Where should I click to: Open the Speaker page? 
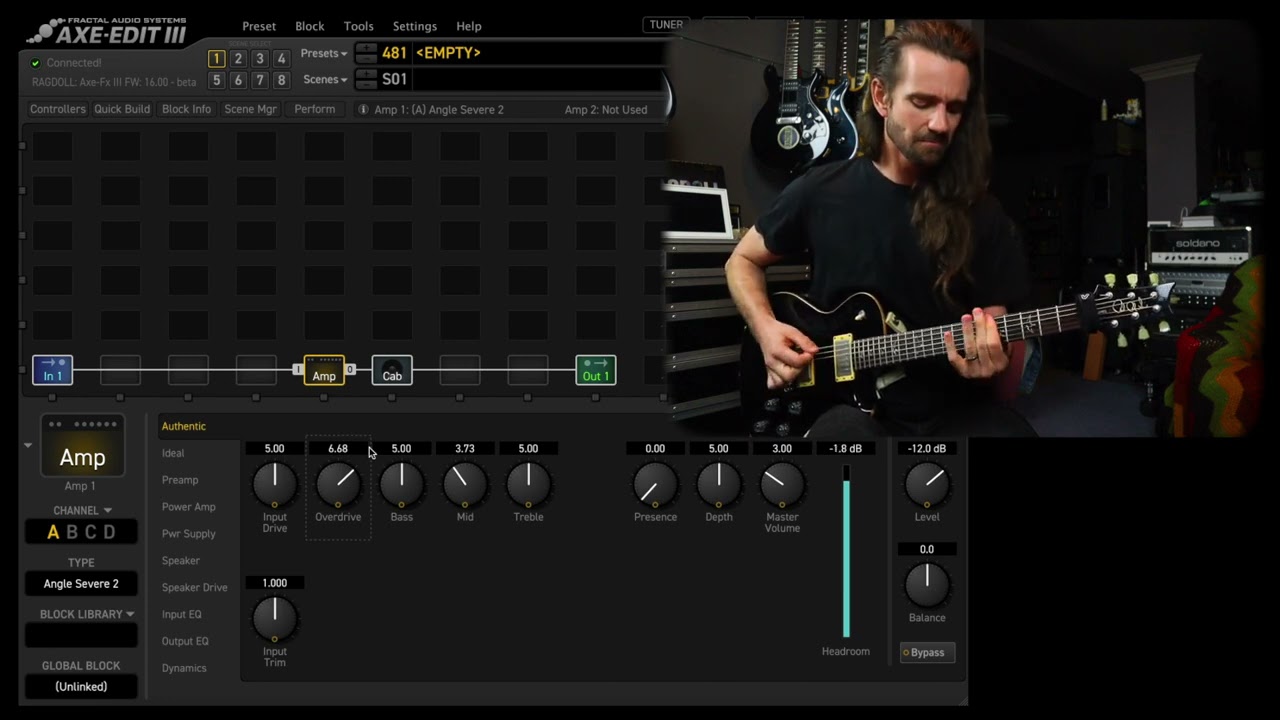pos(181,561)
